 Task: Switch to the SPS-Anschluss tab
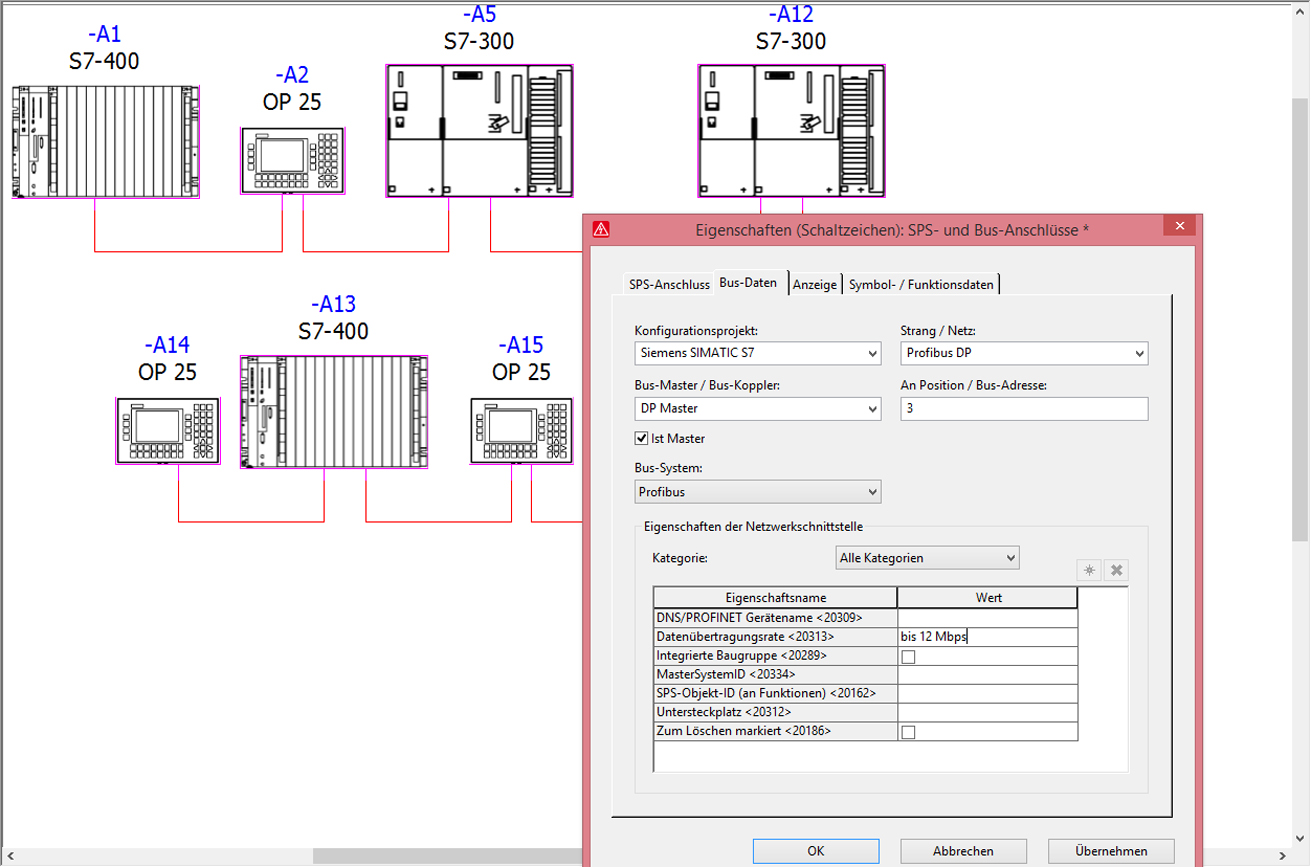point(669,284)
